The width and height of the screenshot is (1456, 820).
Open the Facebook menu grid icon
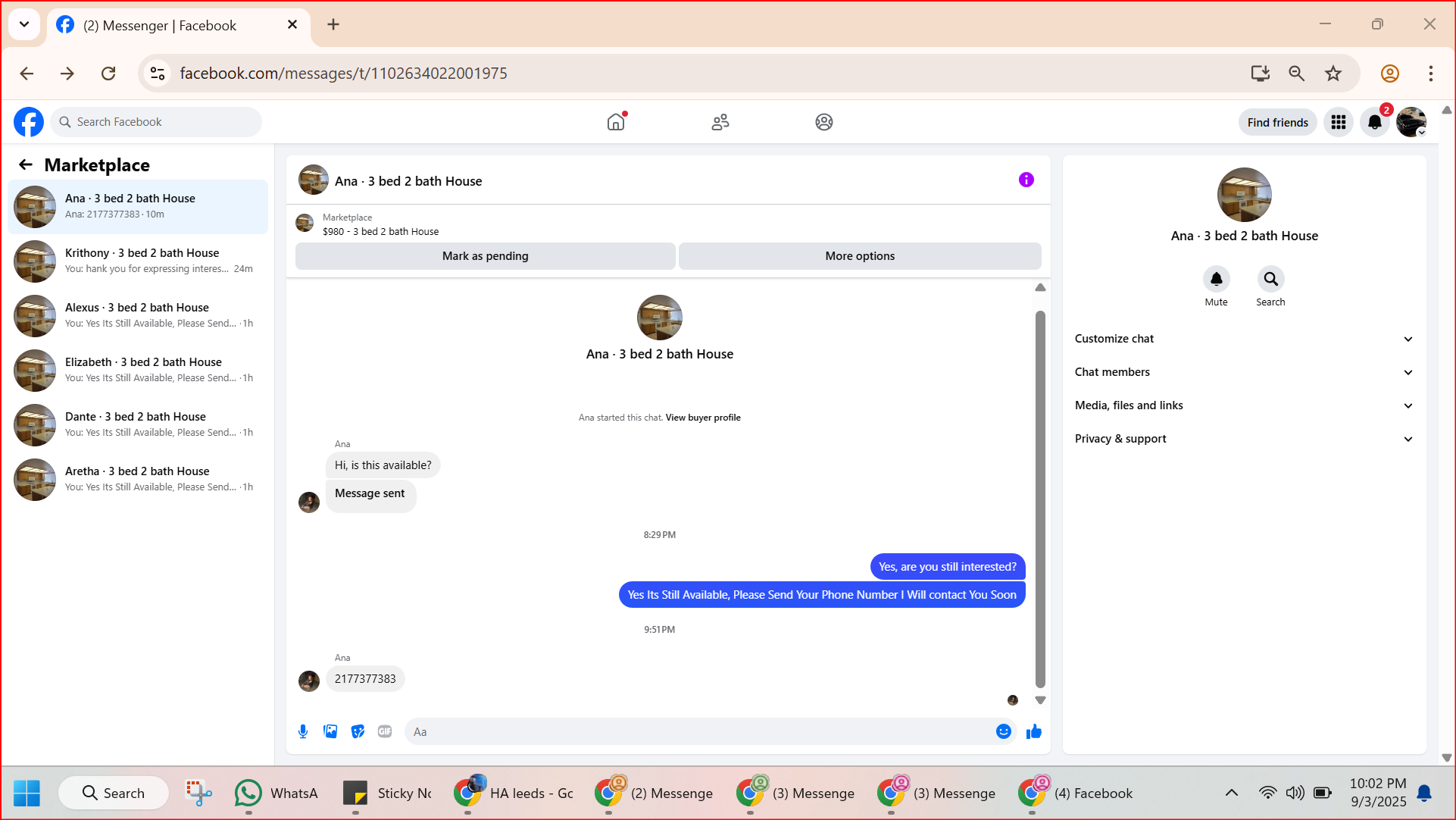1339,122
